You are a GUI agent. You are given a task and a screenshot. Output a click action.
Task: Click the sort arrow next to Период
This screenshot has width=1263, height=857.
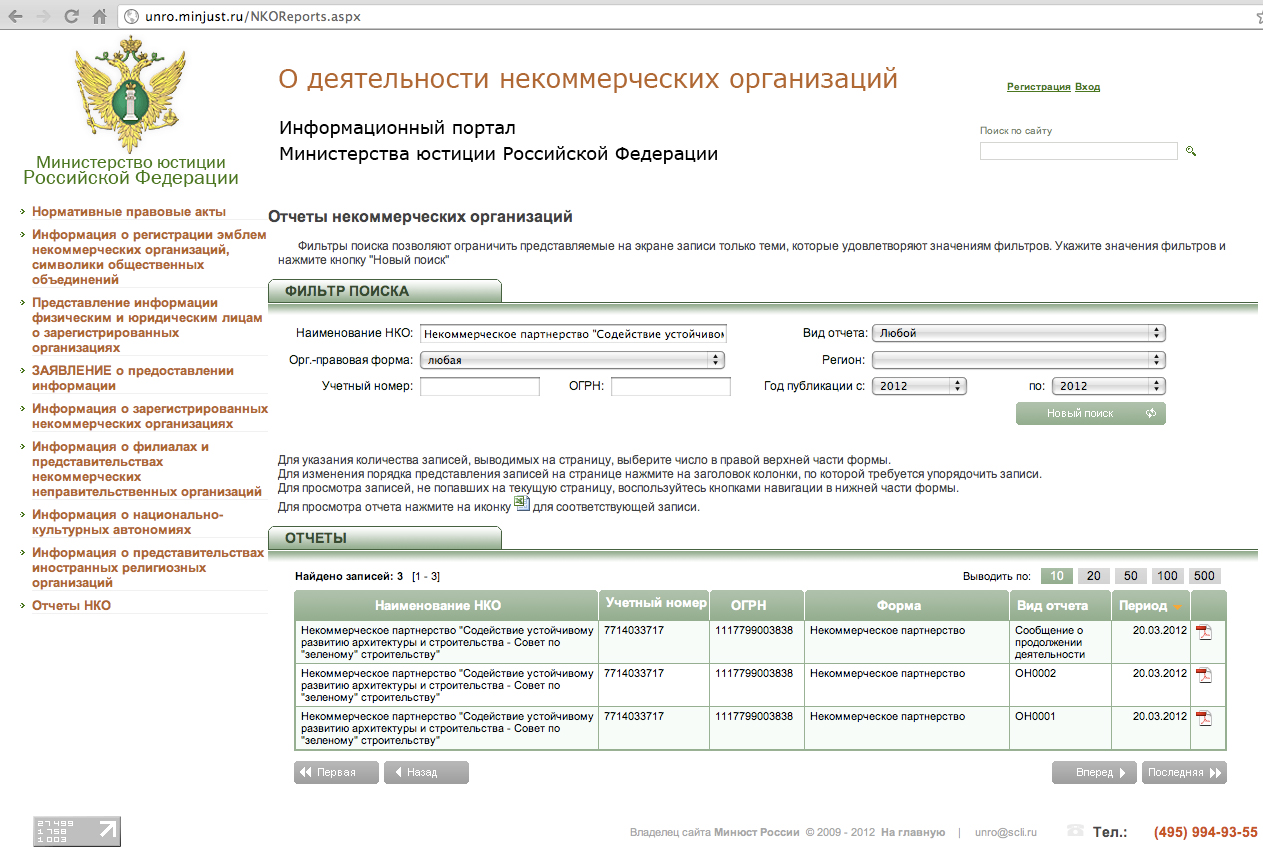(x=1178, y=607)
